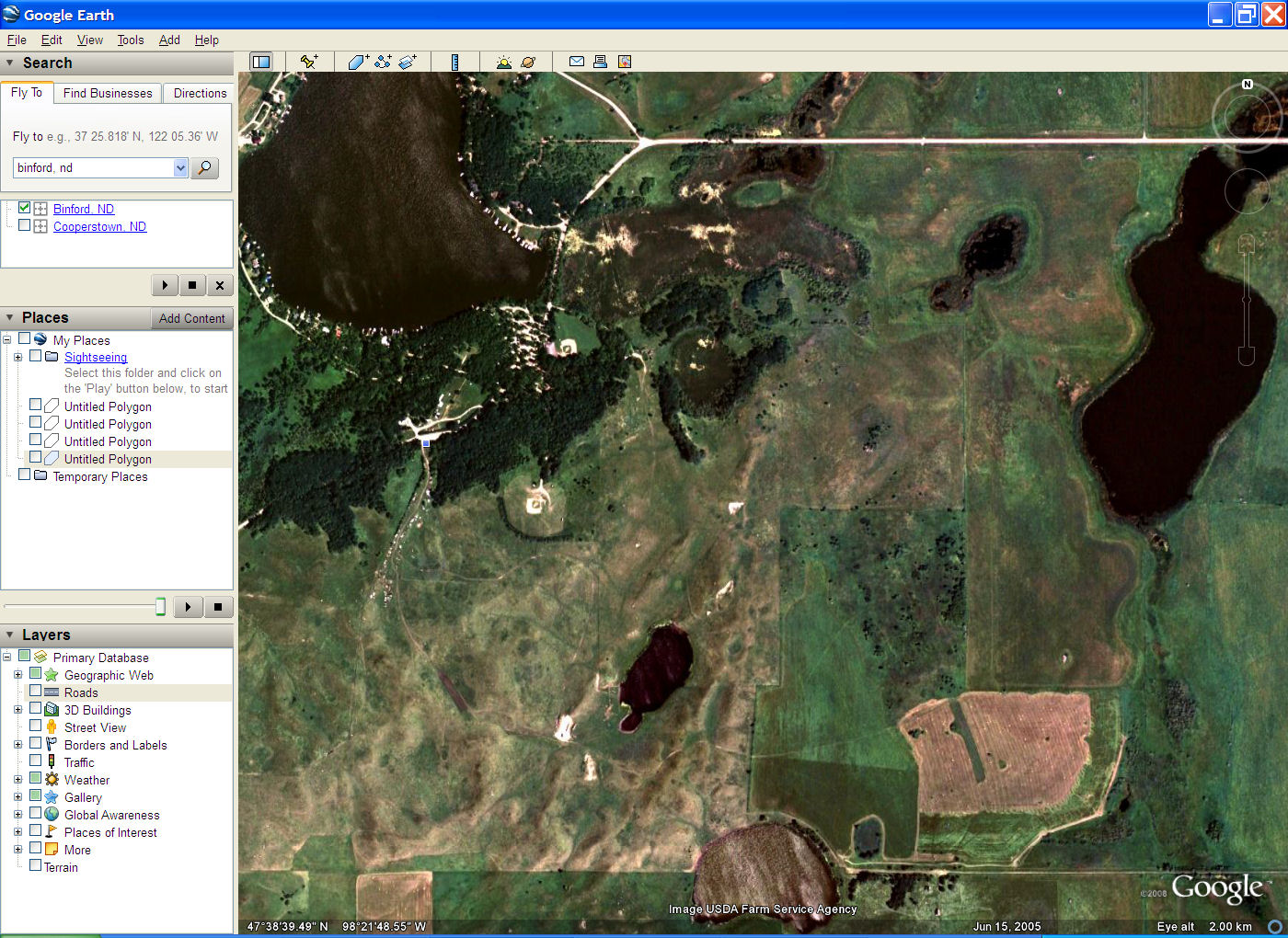The height and width of the screenshot is (938, 1288).
Task: Check the My Places checkbox
Action: (x=25, y=339)
